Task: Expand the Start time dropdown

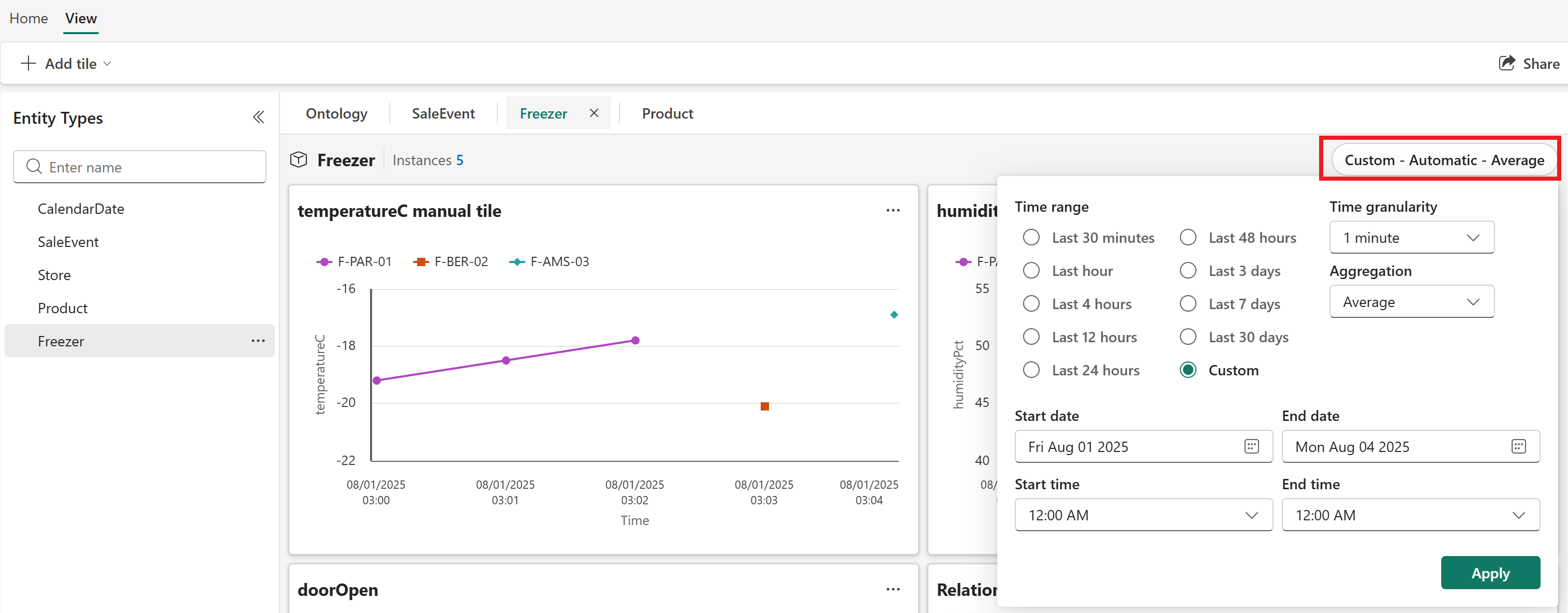Action: (1143, 515)
